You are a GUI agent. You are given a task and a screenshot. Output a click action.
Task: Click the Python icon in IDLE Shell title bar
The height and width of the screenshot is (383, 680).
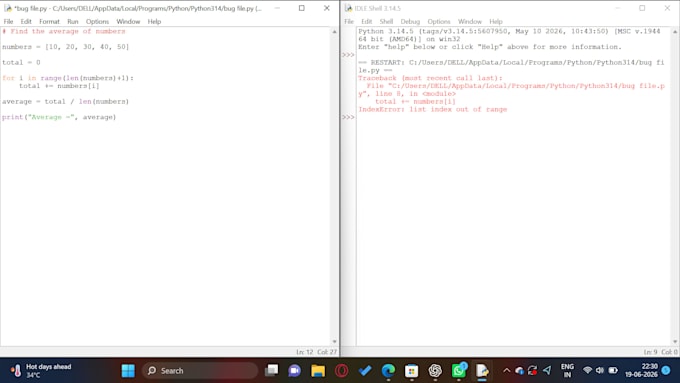[348, 8]
